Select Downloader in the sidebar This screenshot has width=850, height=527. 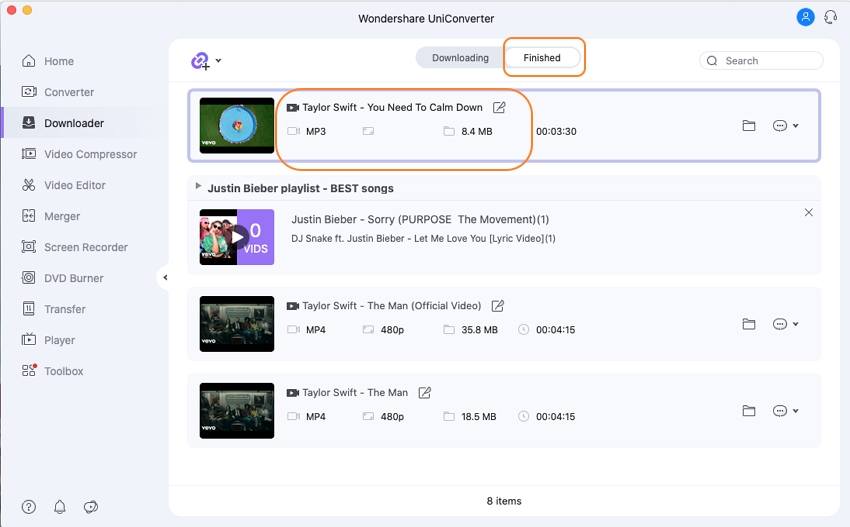pyautogui.click(x=63, y=123)
